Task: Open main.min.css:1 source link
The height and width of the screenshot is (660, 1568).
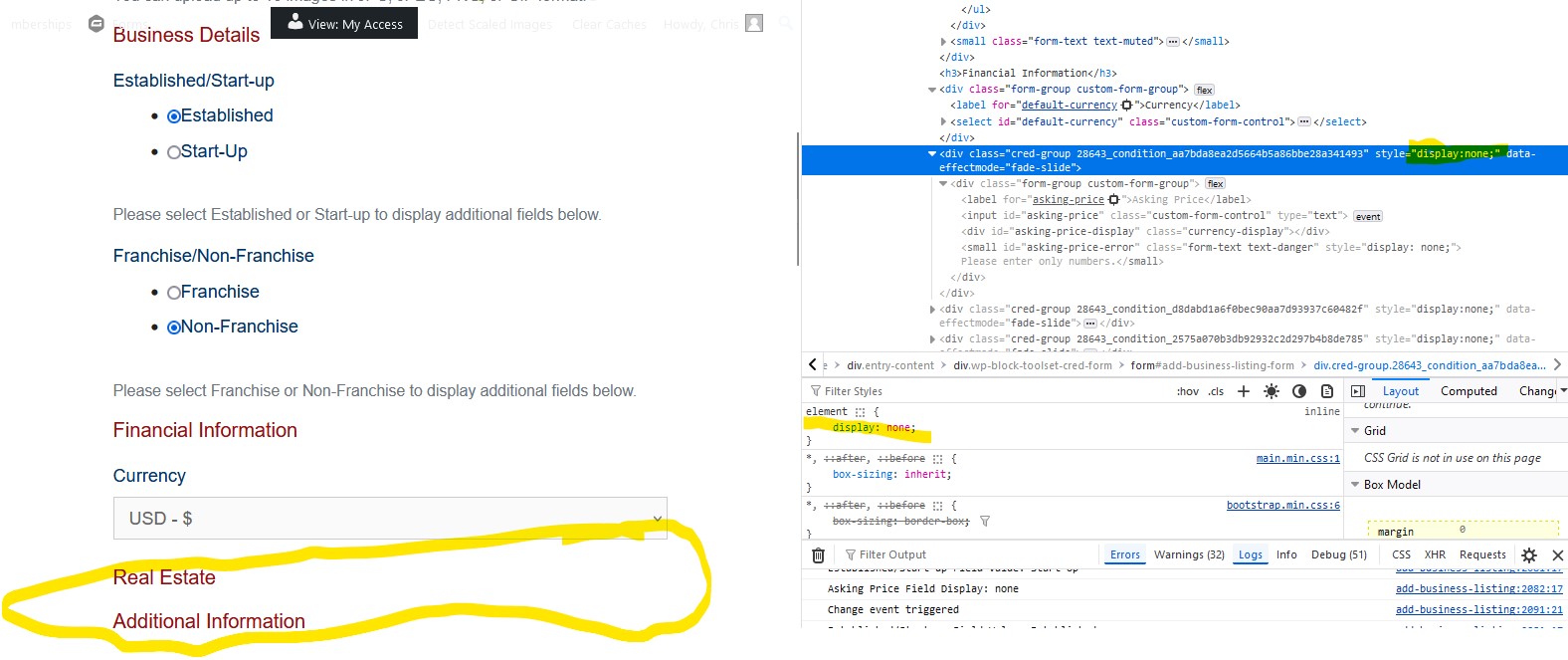Action: (1297, 459)
